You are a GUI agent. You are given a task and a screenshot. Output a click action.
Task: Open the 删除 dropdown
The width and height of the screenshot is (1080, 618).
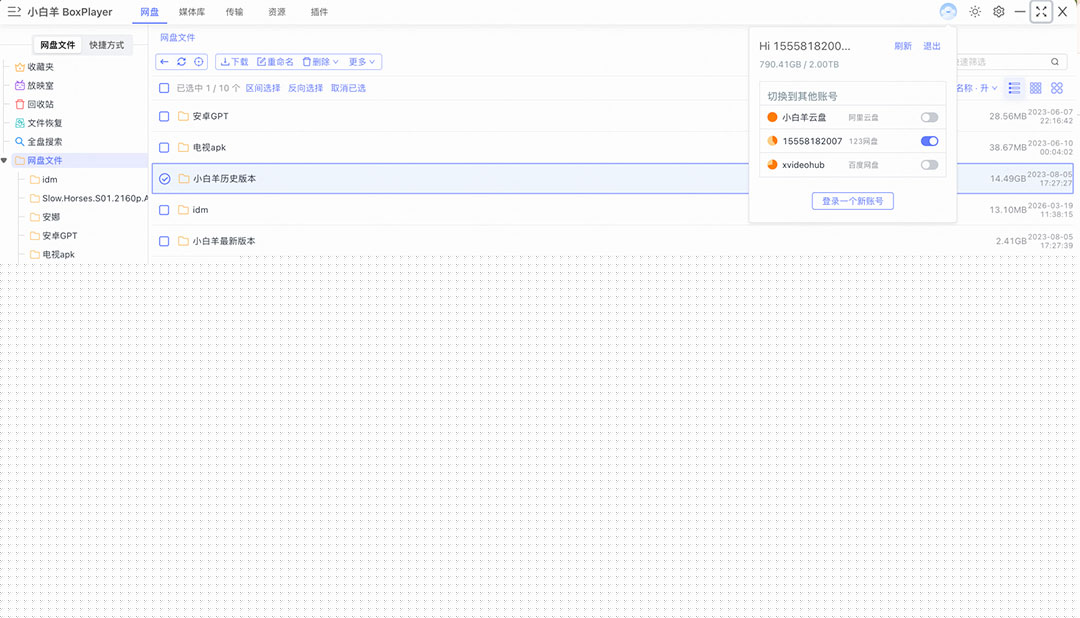pyautogui.click(x=321, y=62)
